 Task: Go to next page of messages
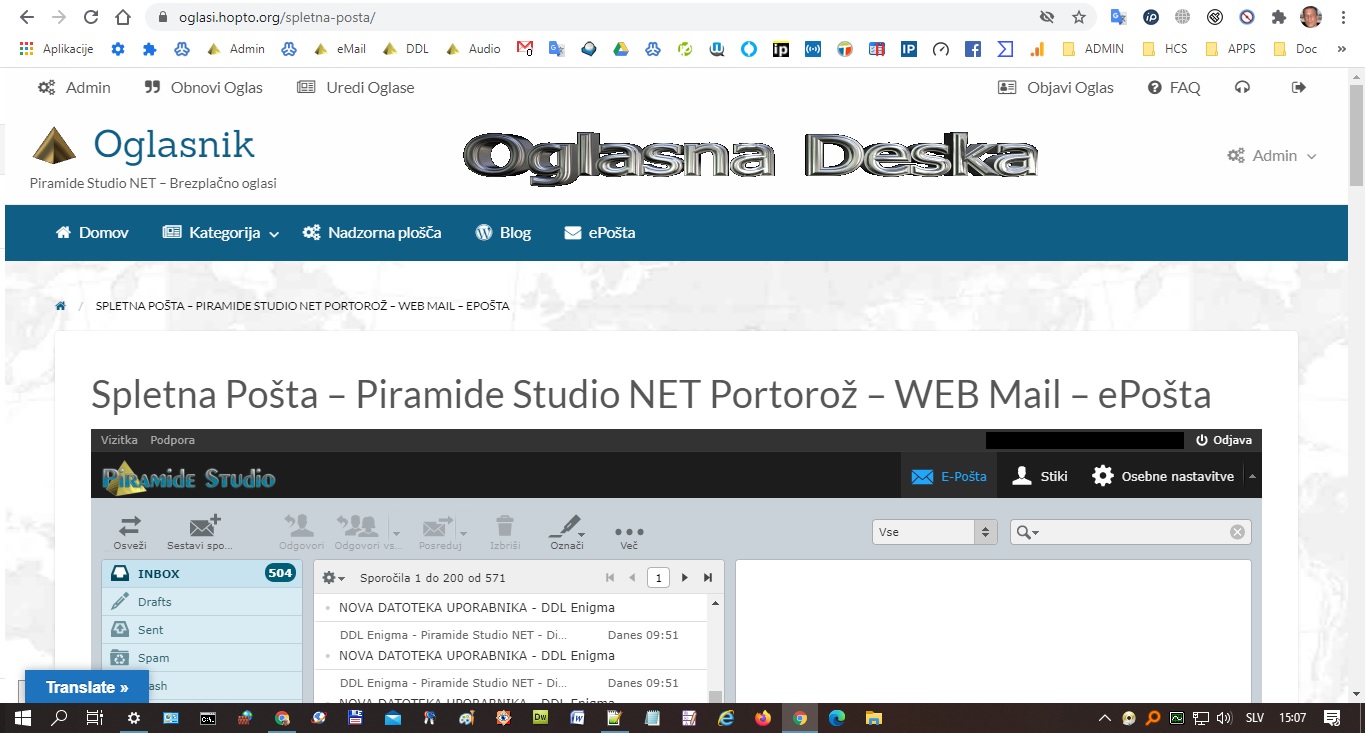685,578
